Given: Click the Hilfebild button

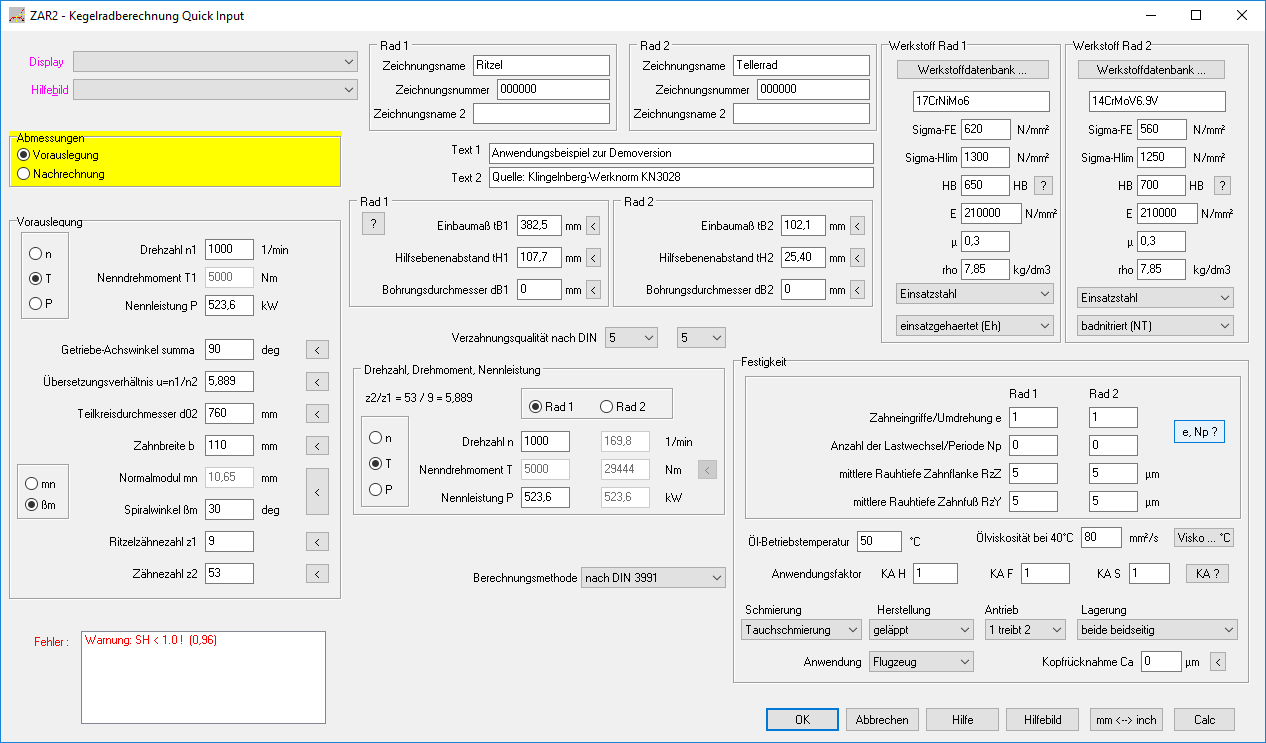Looking at the screenshot, I should pos(1042,720).
